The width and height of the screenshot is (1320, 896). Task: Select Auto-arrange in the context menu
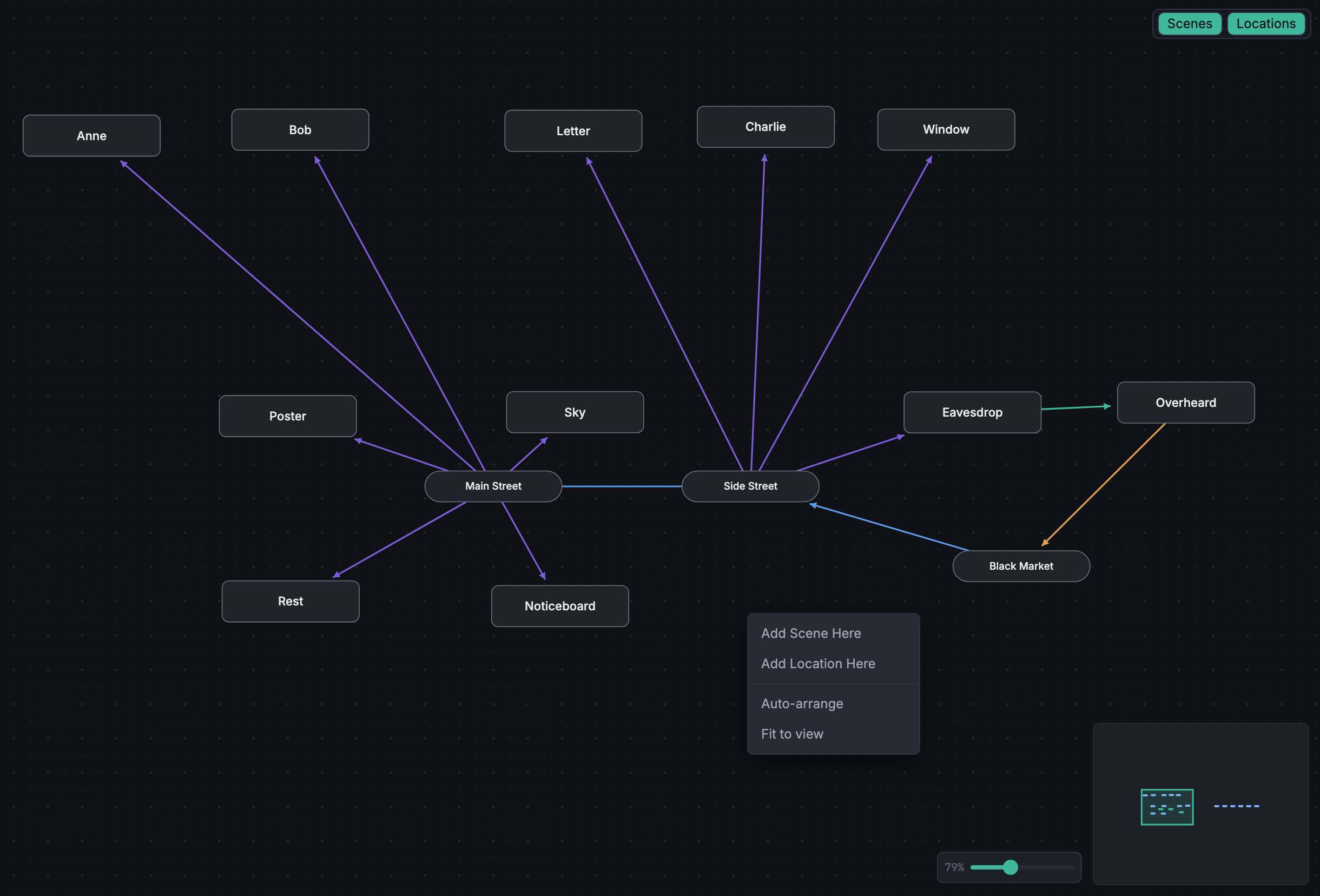833,703
